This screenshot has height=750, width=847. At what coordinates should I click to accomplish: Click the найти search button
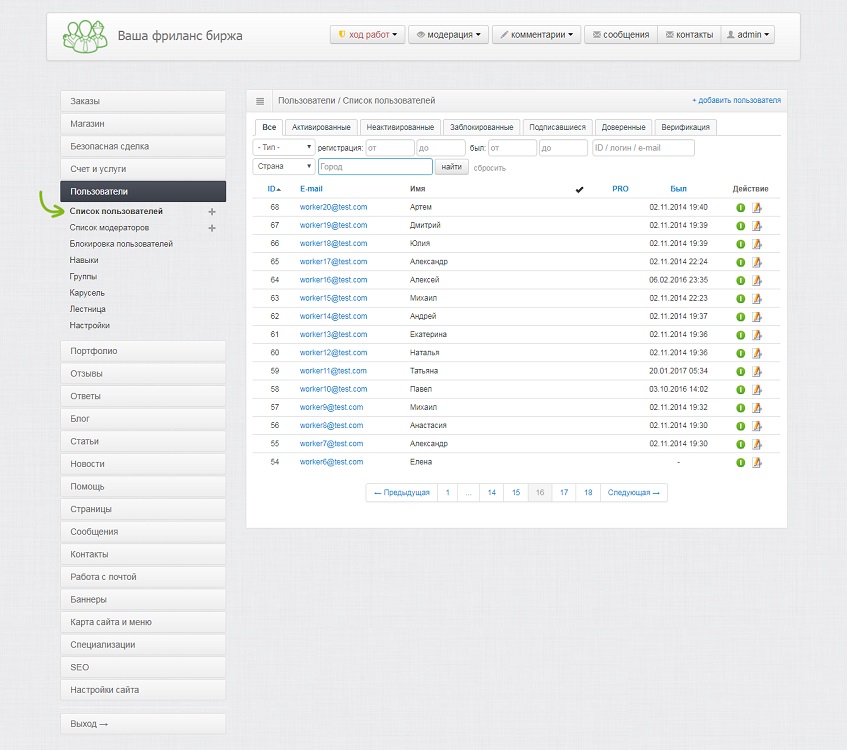tap(452, 167)
